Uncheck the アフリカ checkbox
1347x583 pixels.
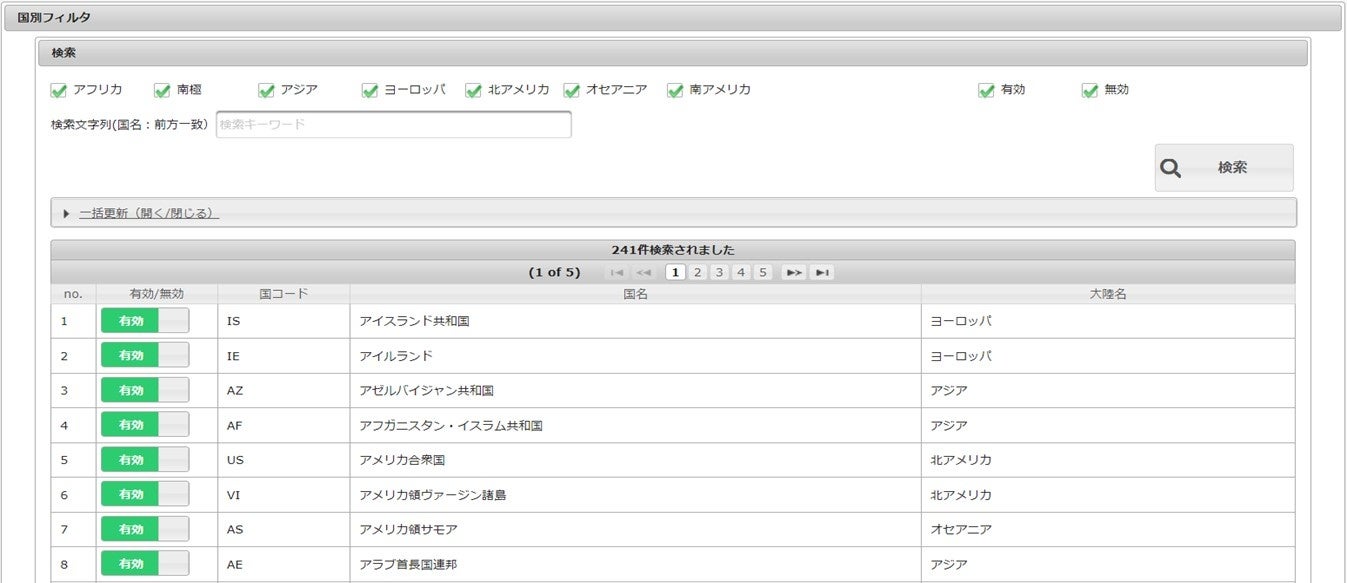pos(59,91)
